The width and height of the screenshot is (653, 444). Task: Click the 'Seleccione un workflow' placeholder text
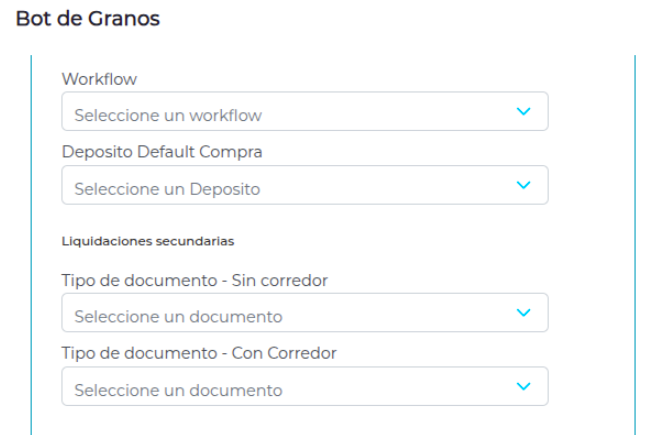pyautogui.click(x=168, y=116)
